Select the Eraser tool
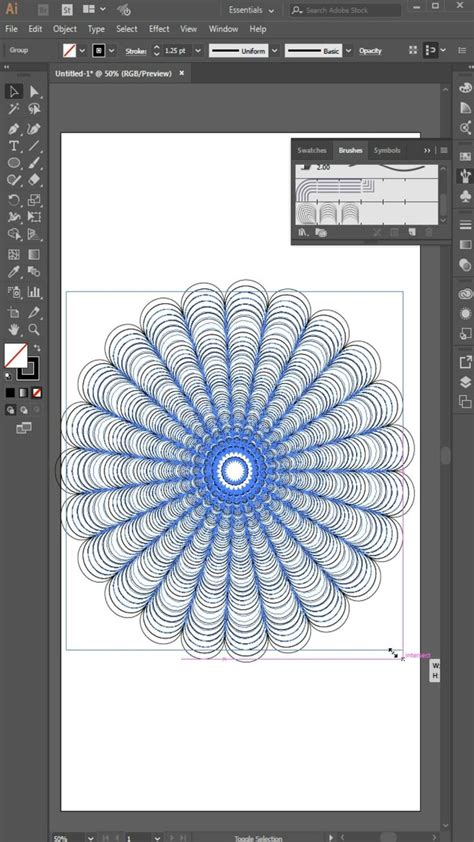Image resolution: width=474 pixels, height=842 pixels. 34,180
